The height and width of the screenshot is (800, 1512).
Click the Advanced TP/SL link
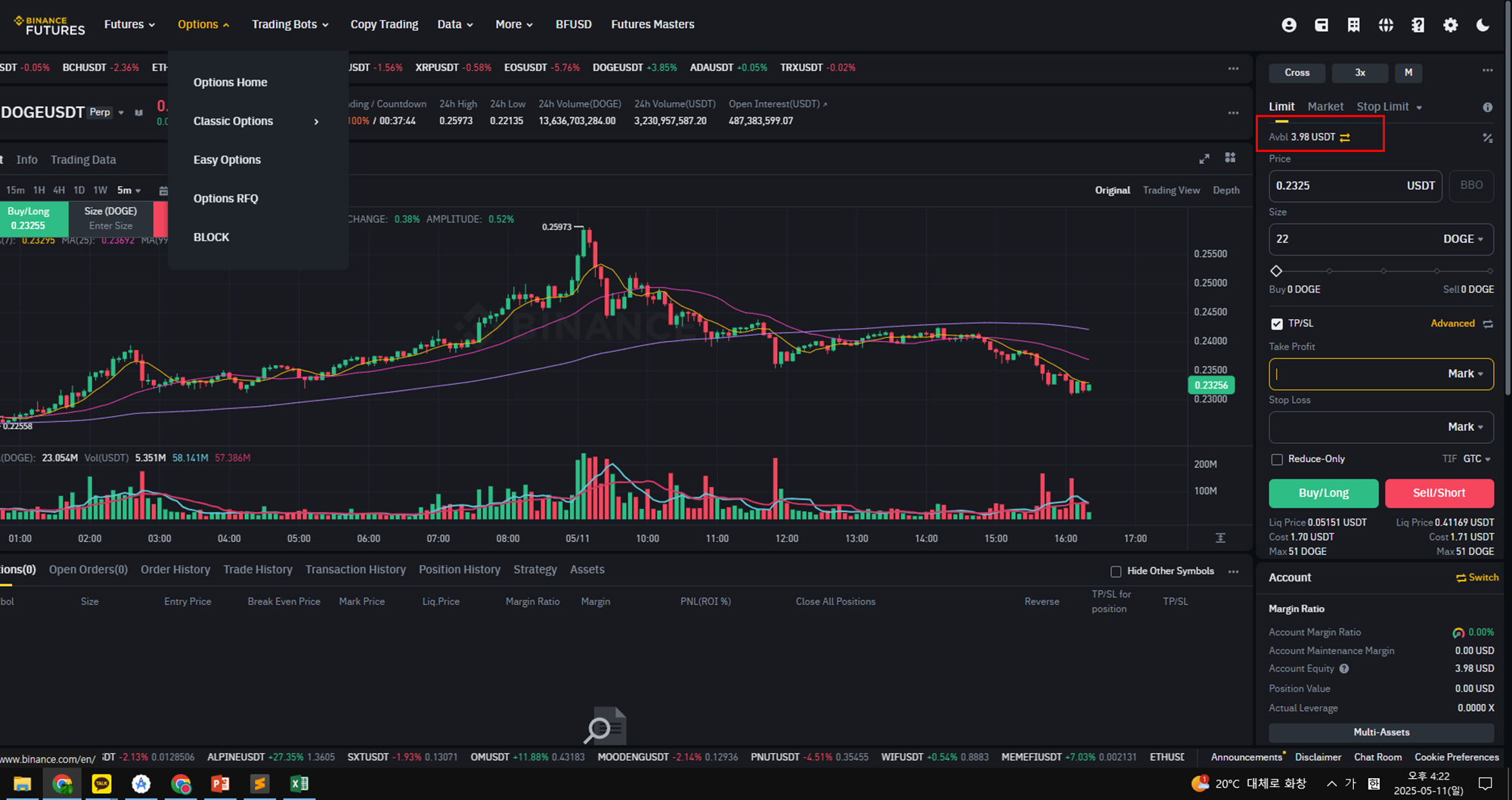[1452, 324]
